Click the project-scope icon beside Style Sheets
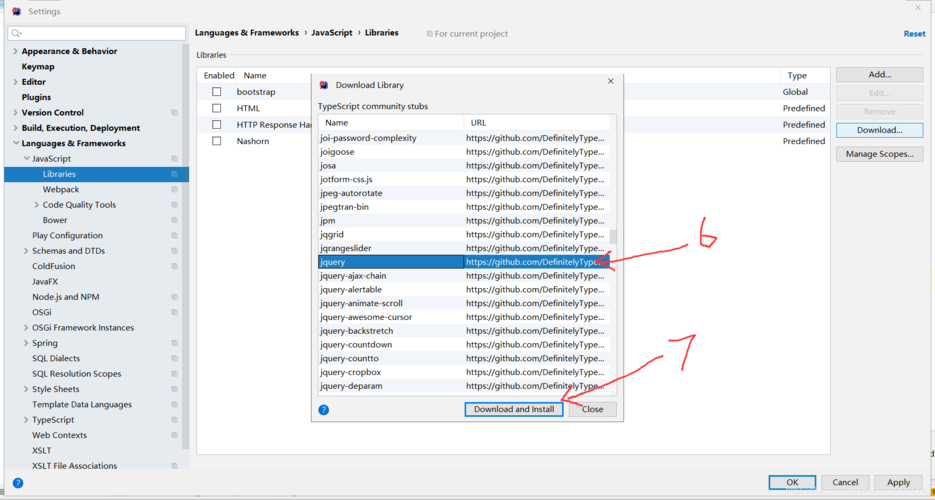 174,389
